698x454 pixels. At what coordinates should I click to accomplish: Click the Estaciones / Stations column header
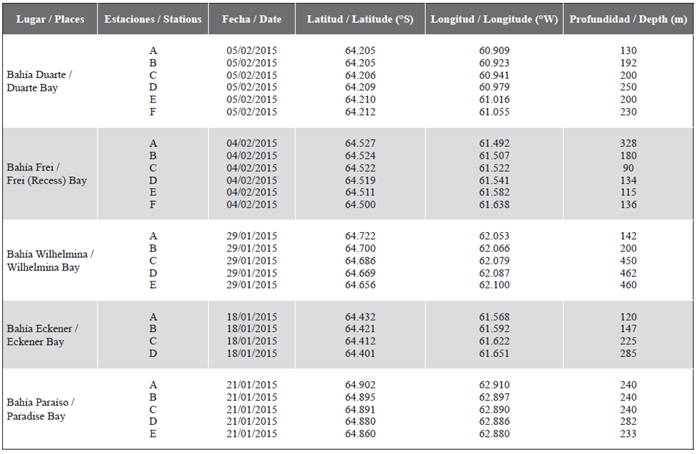pyautogui.click(x=153, y=20)
